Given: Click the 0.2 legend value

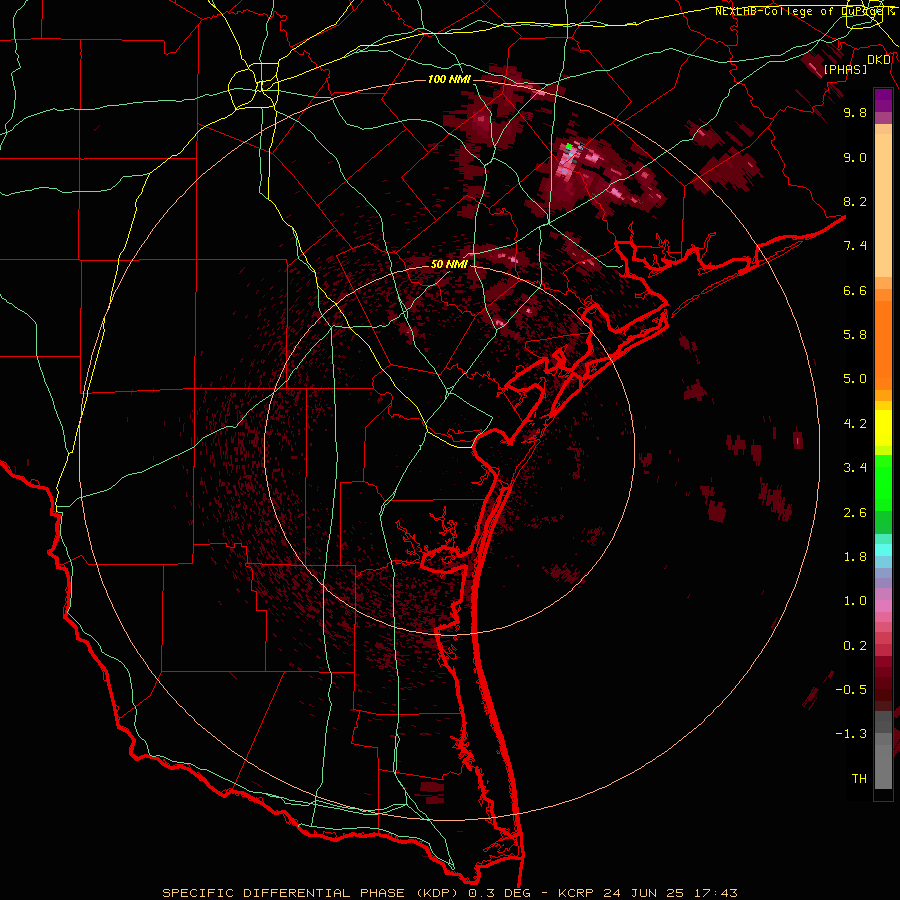Looking at the screenshot, I should coord(855,646).
